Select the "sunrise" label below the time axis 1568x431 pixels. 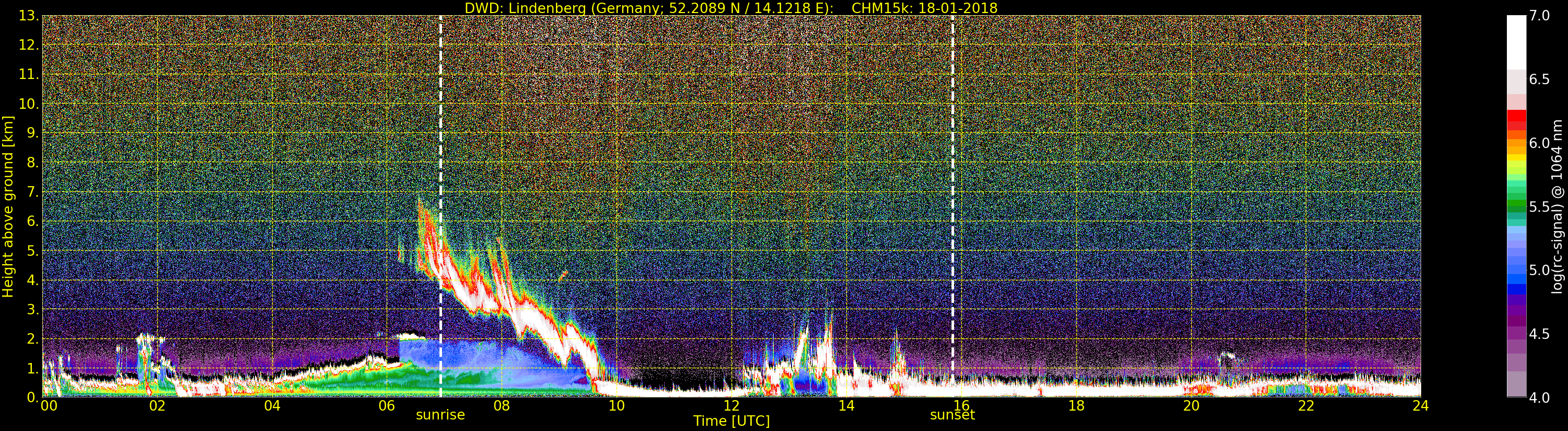click(x=440, y=415)
